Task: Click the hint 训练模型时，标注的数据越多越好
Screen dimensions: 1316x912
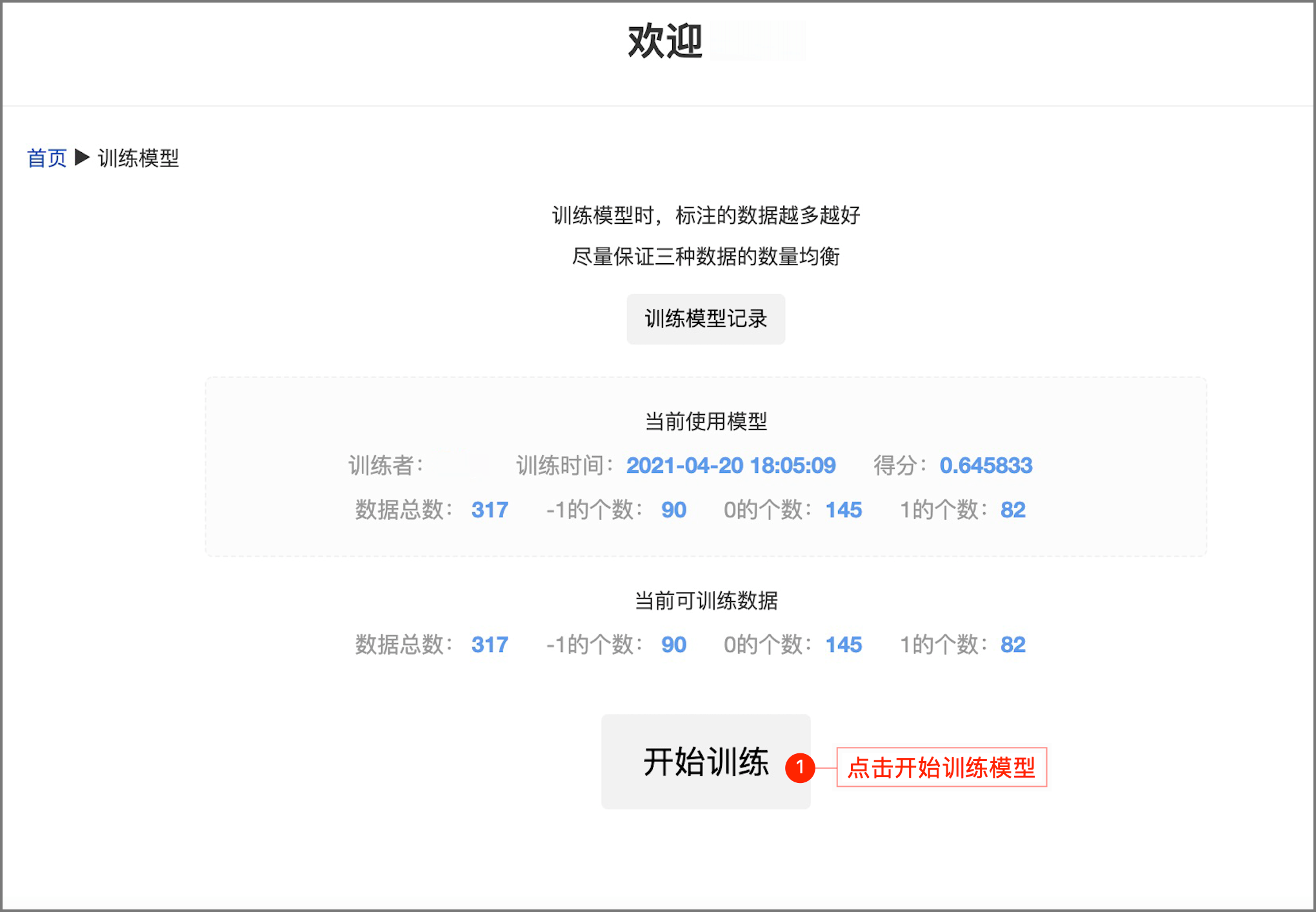Action: point(706,215)
